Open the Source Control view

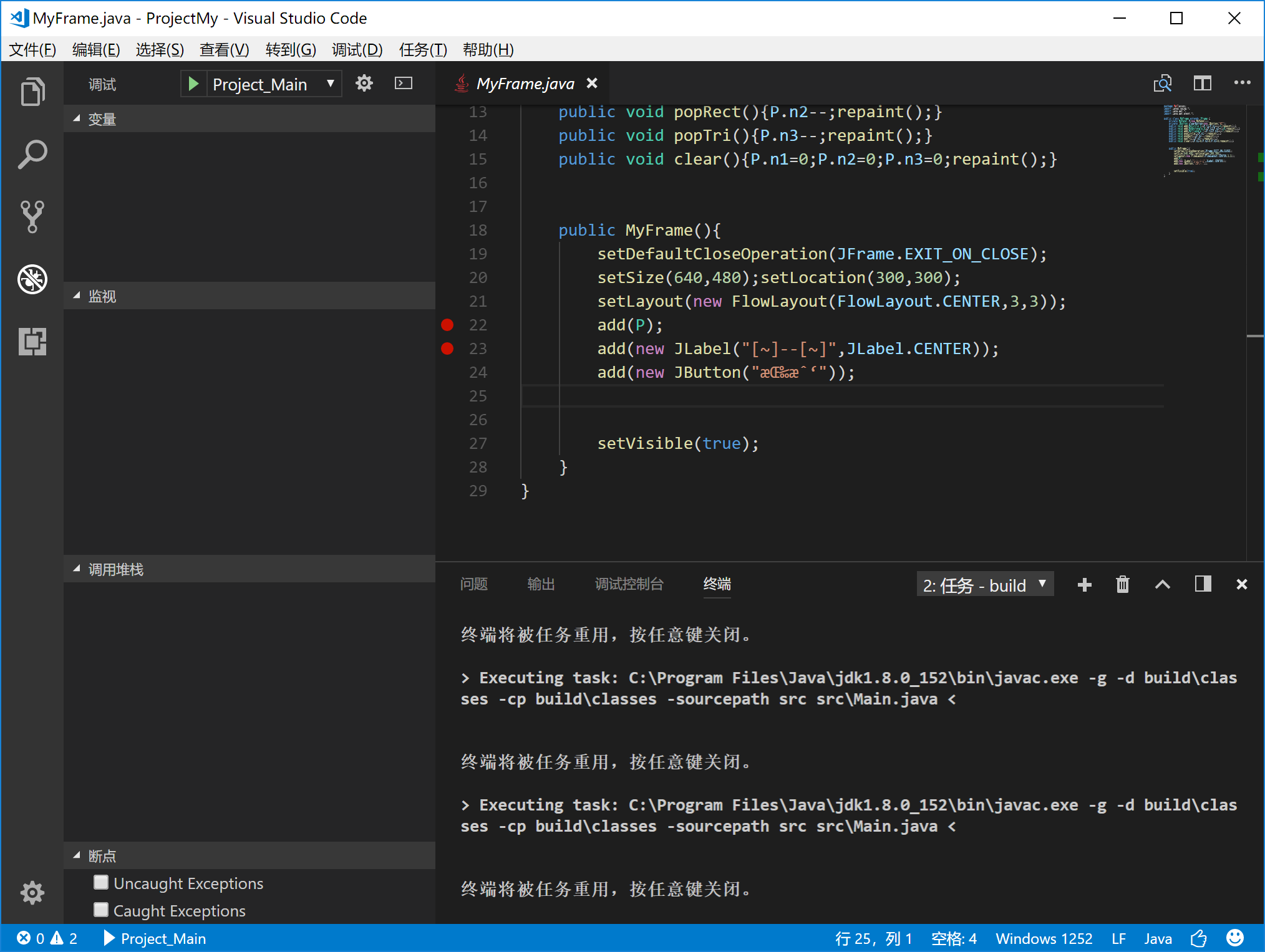pyautogui.click(x=32, y=216)
